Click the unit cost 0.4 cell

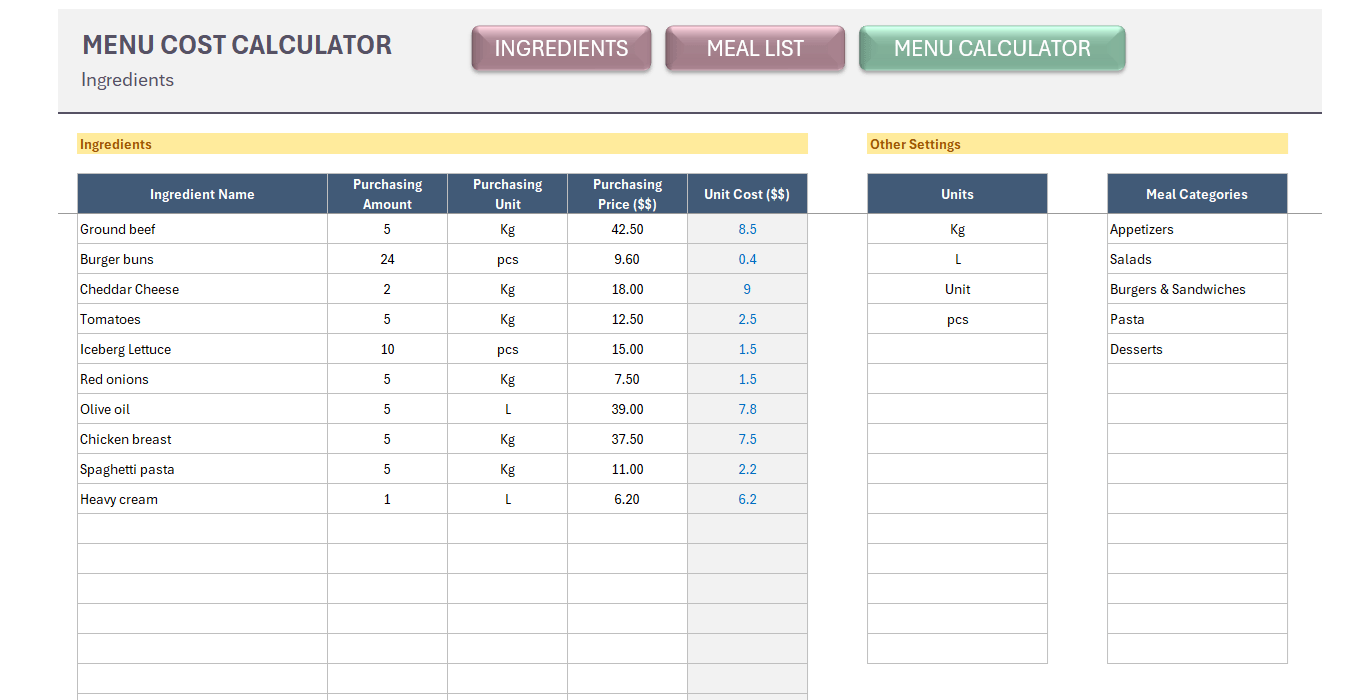point(747,259)
